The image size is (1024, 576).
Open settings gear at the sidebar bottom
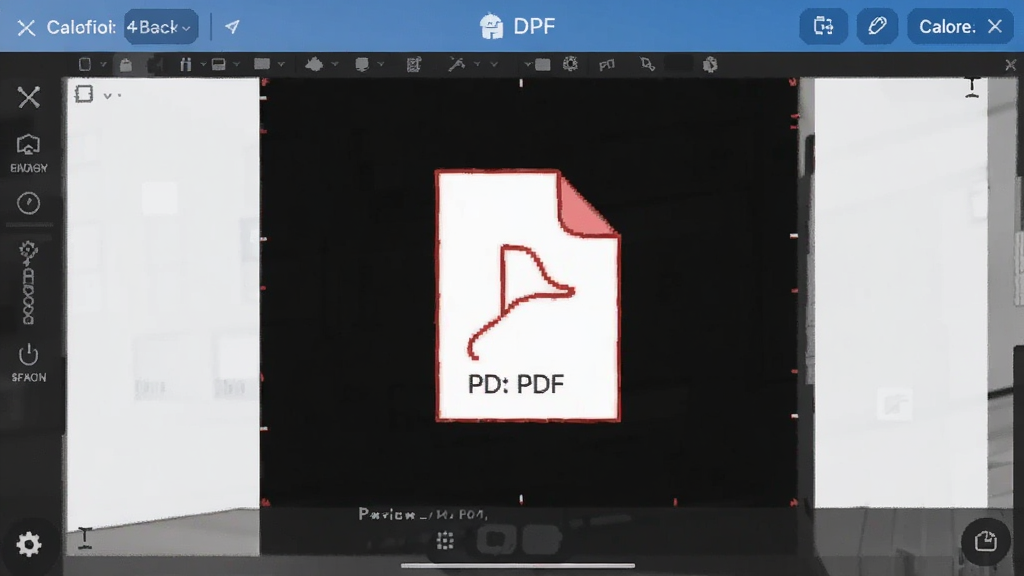(29, 544)
